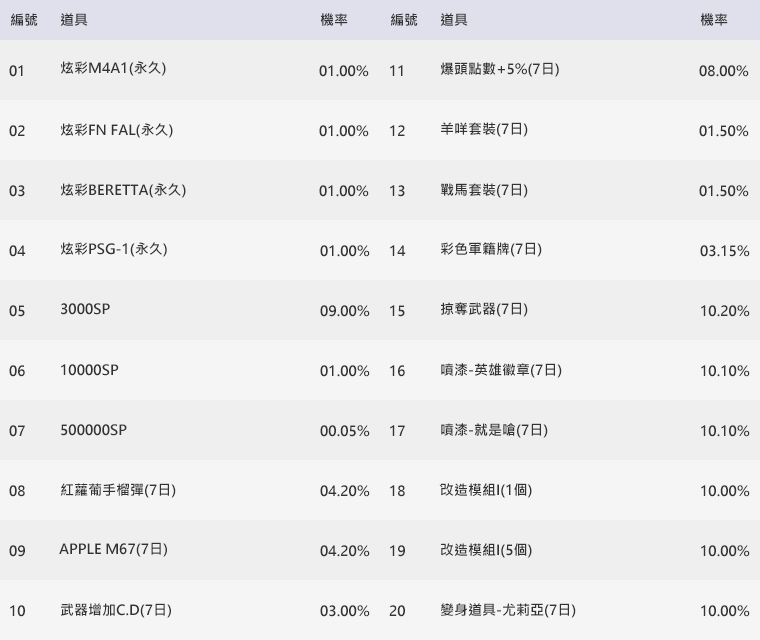This screenshot has width=760, height=640.
Task: Select the APPLE M67(7日) item
Action: [113, 550]
